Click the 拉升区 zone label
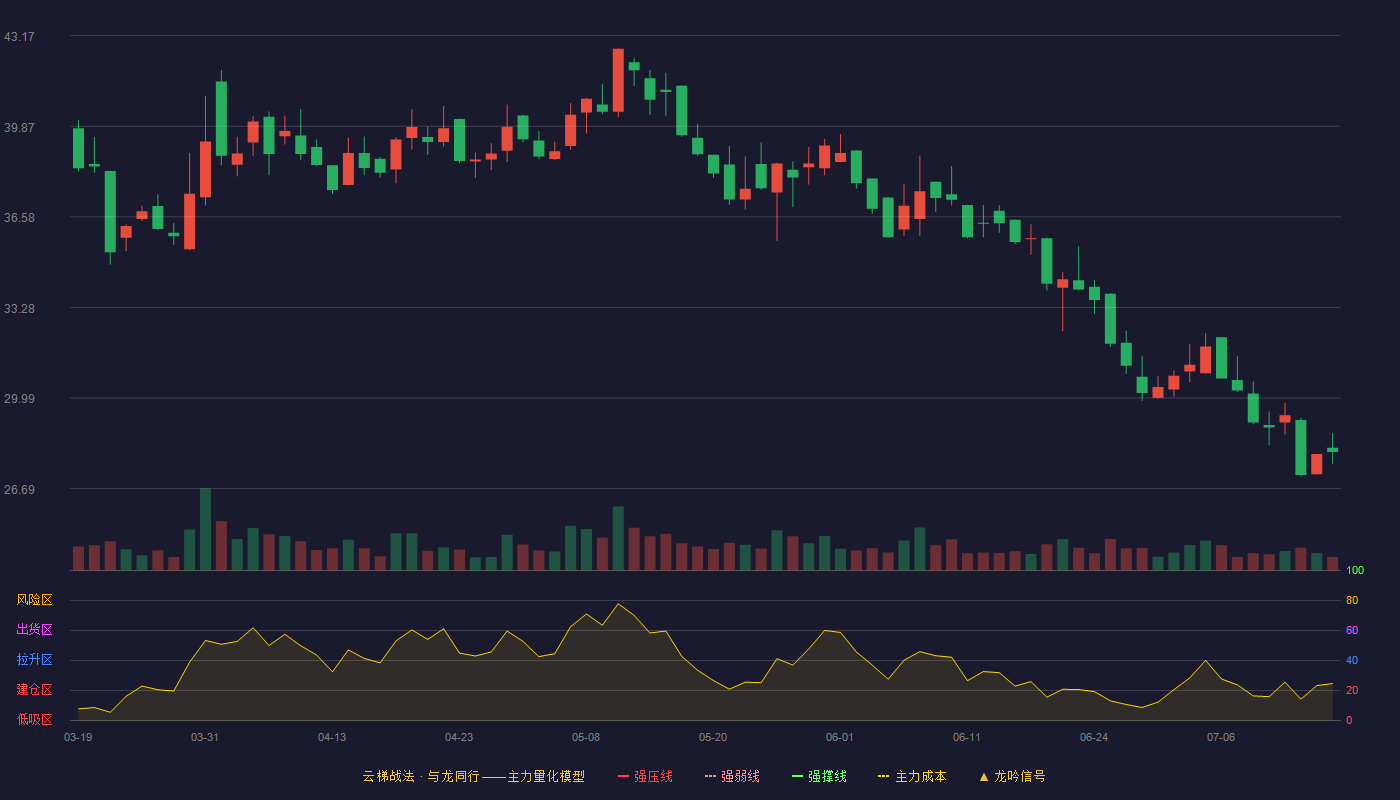This screenshot has width=1400, height=800. [x=34, y=660]
